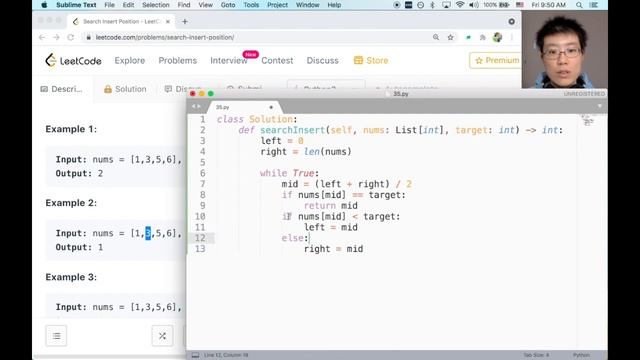Open the Sublime tab list dropdown arrow

pyautogui.click(x=600, y=106)
